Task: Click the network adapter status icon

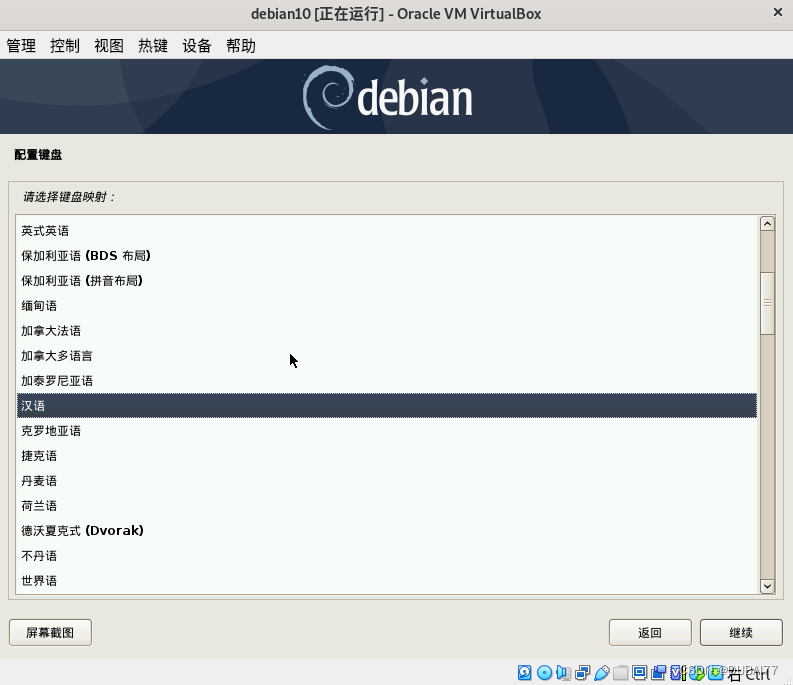Action: 583,672
